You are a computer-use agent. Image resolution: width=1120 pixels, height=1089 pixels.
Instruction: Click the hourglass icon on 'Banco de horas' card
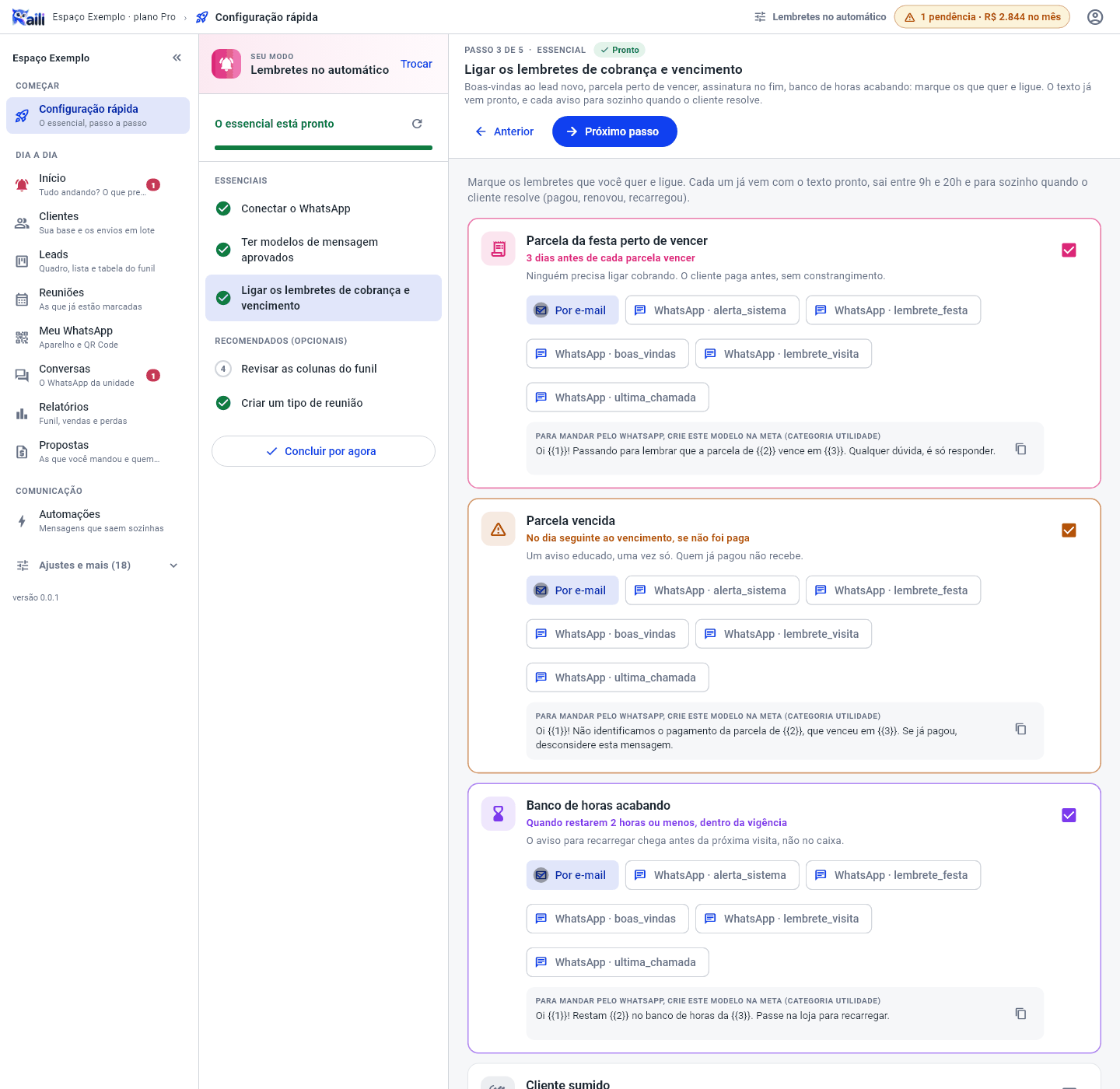pos(499,814)
